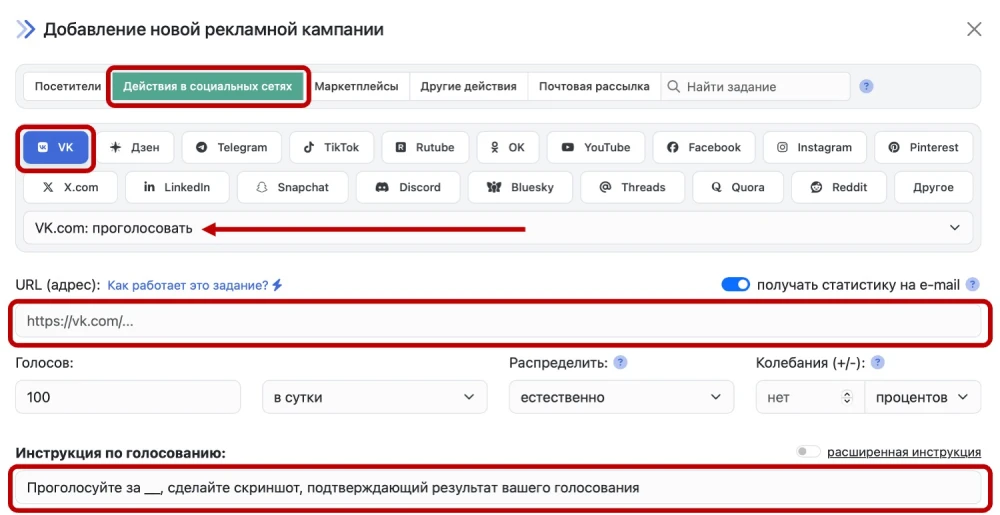Open the в сутки period dropdown
The image size is (1000, 515).
tap(374, 397)
